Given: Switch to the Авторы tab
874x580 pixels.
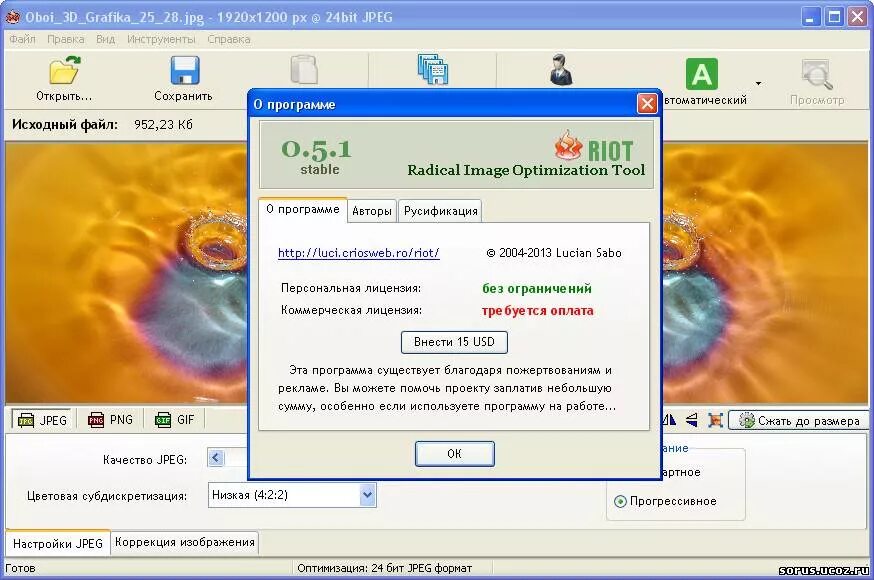Looking at the screenshot, I should point(370,210).
